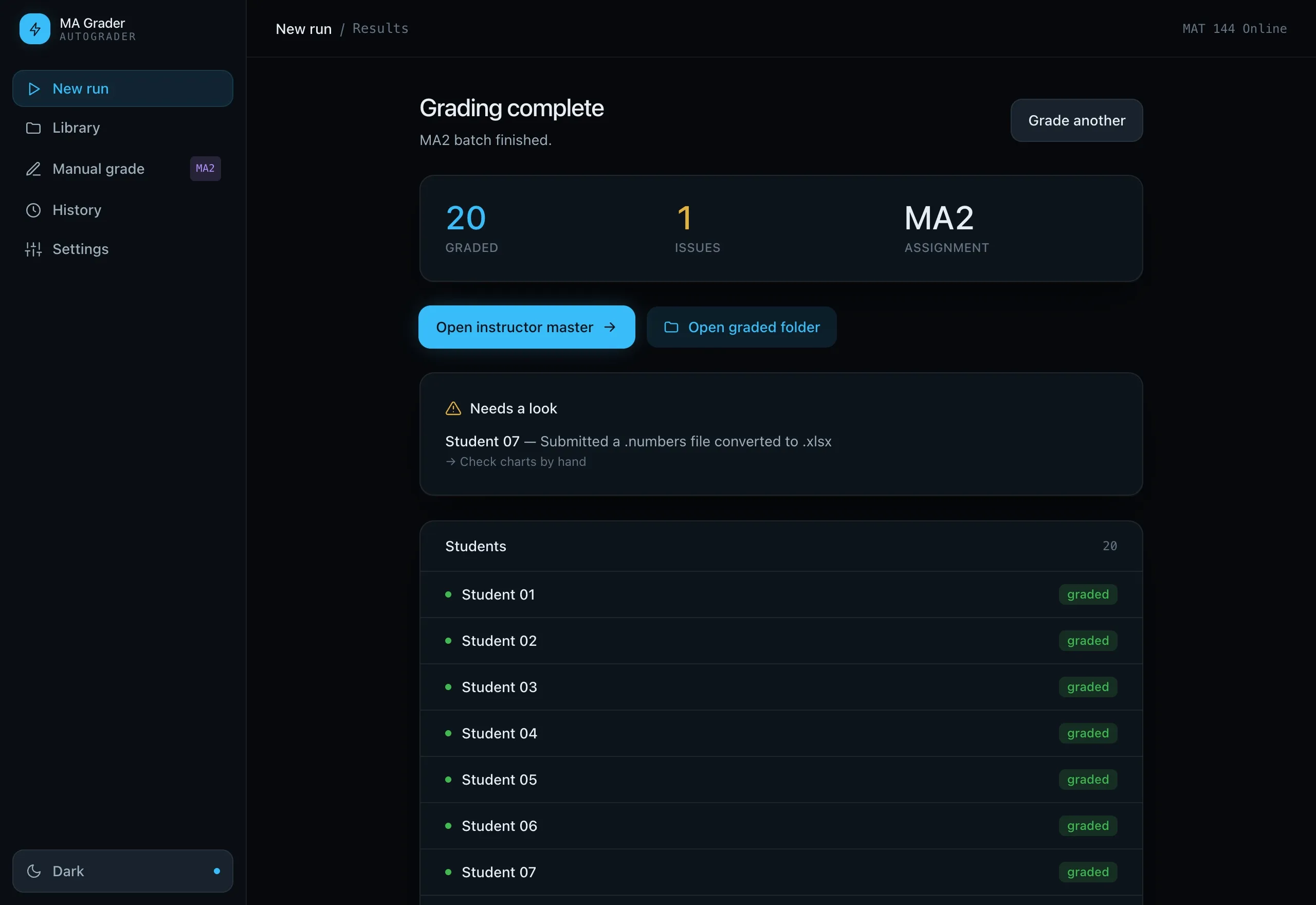
Task: Click the Check charts by hand note
Action: click(x=516, y=462)
